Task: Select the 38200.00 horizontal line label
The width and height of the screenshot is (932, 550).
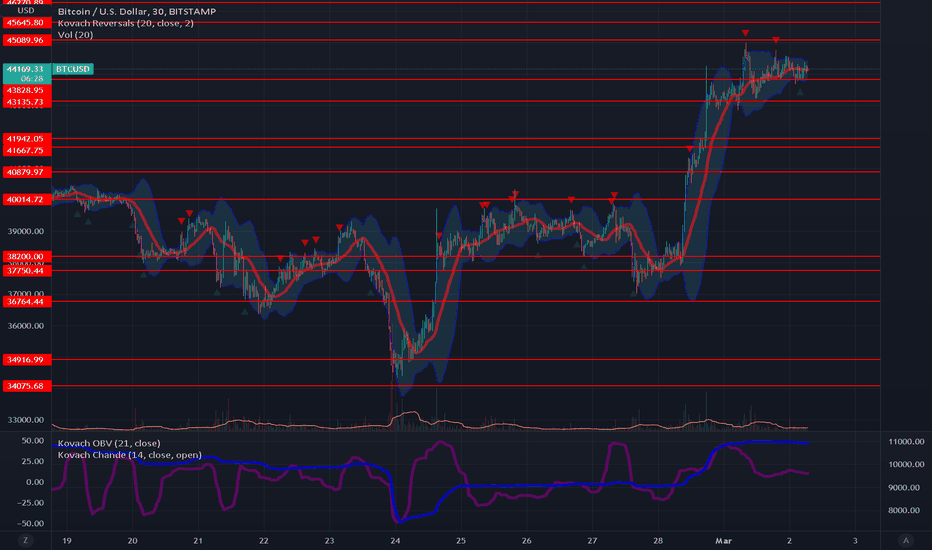Action: click(27, 256)
